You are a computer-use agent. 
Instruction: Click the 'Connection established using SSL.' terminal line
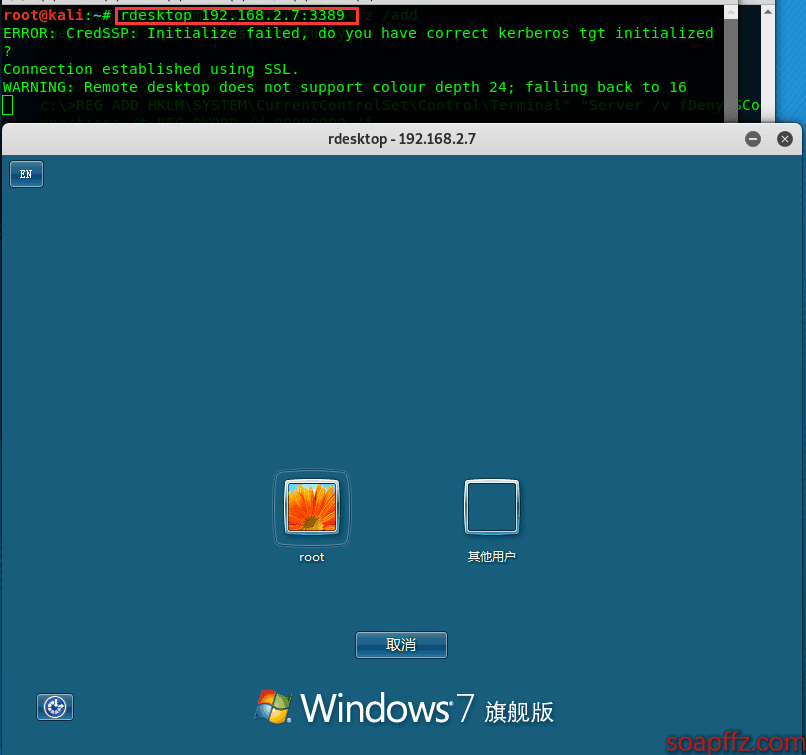151,69
